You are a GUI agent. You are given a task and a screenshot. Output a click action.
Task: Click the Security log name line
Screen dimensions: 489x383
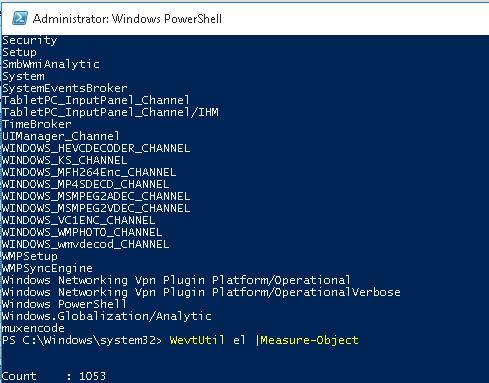[30, 40]
